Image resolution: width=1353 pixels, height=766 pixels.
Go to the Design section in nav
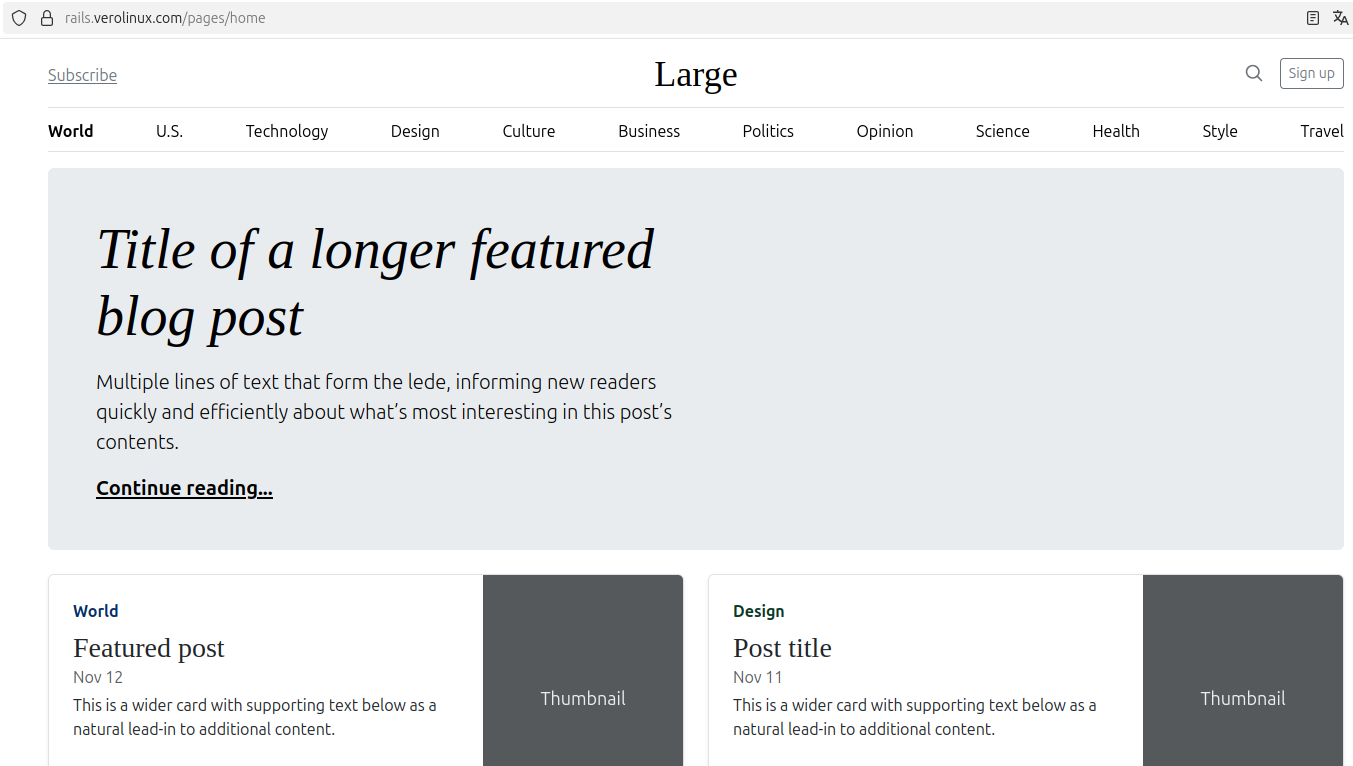[415, 131]
